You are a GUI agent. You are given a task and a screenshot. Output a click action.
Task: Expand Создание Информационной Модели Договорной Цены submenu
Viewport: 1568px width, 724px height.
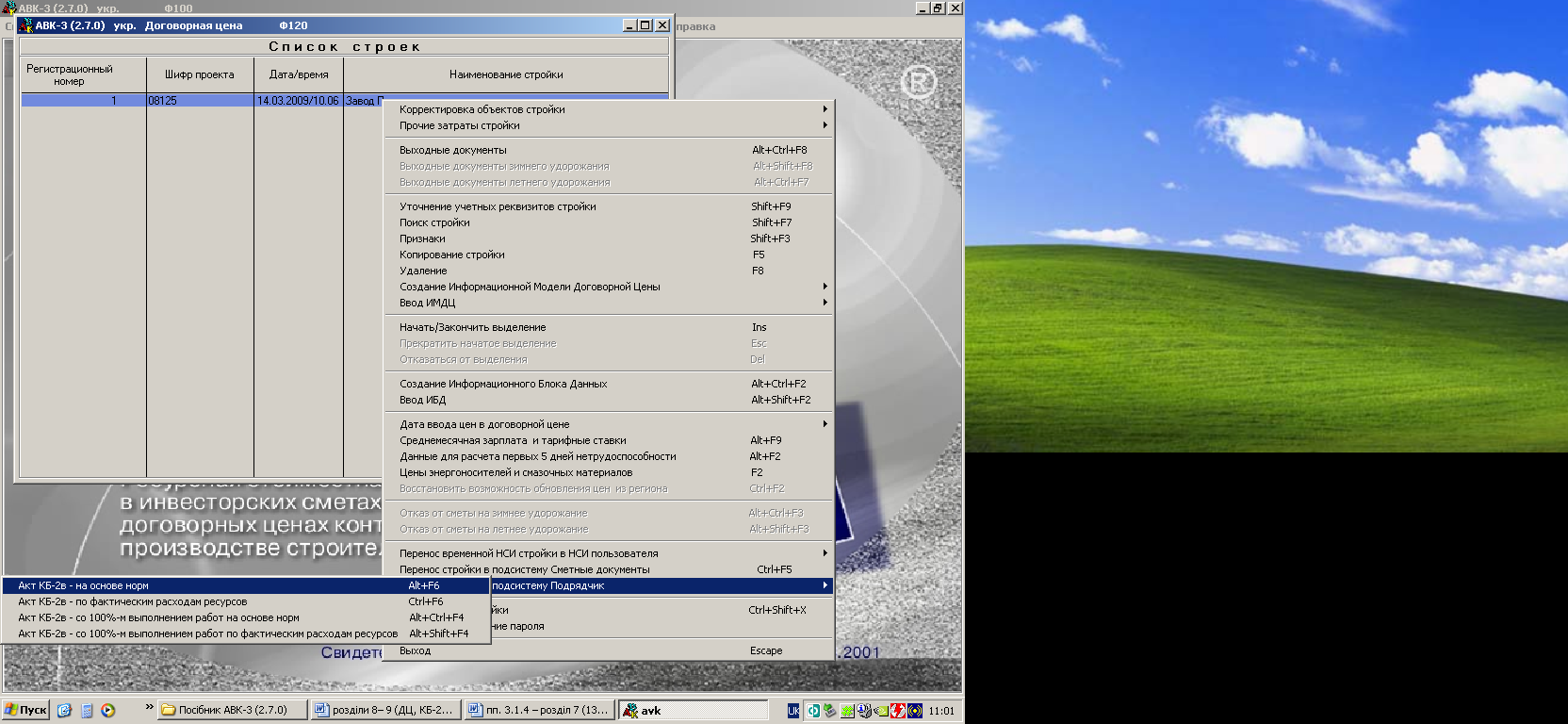point(609,287)
